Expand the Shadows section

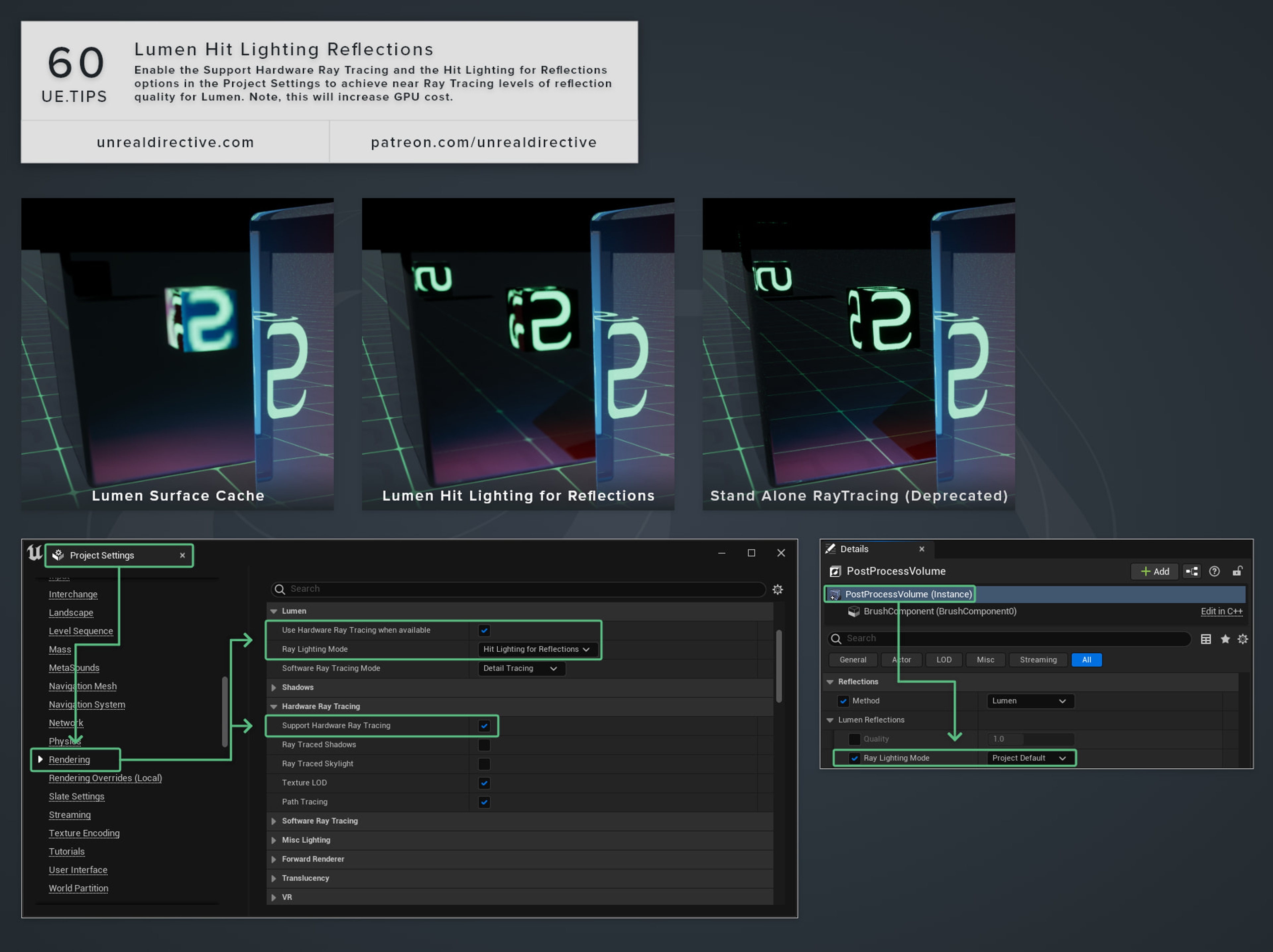(x=274, y=687)
